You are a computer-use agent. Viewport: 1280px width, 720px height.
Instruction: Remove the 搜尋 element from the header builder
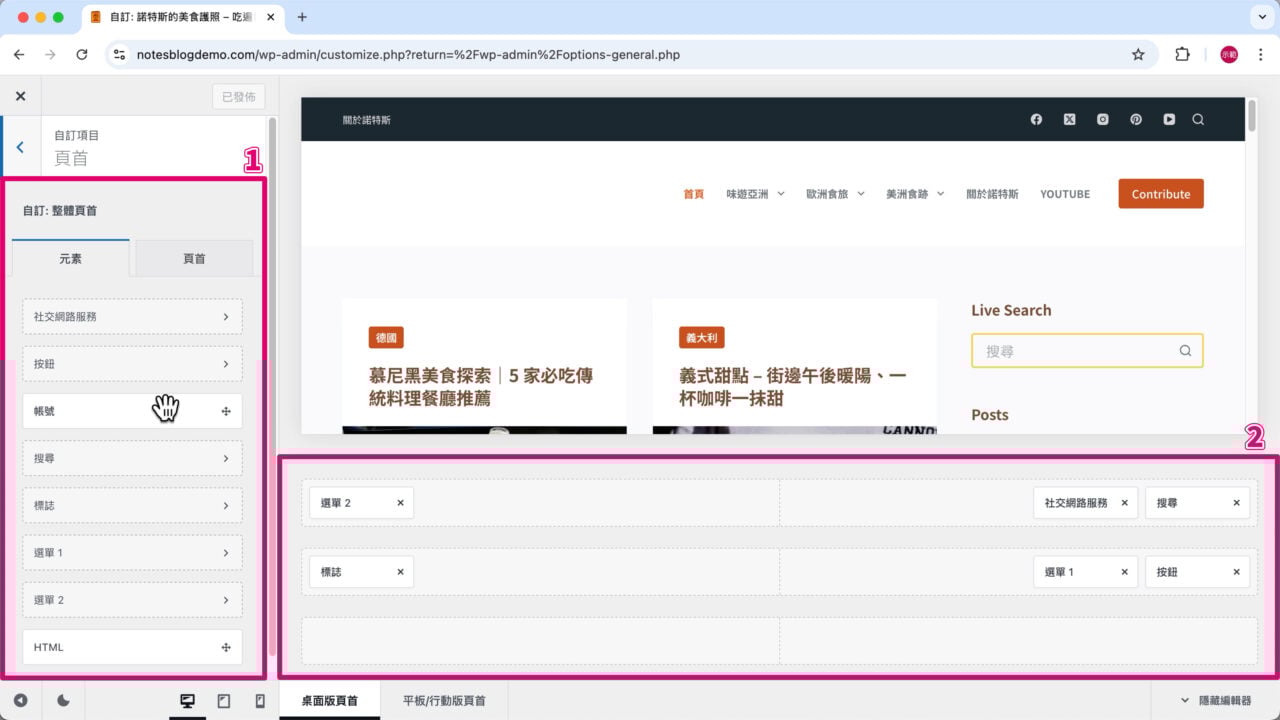point(1236,503)
